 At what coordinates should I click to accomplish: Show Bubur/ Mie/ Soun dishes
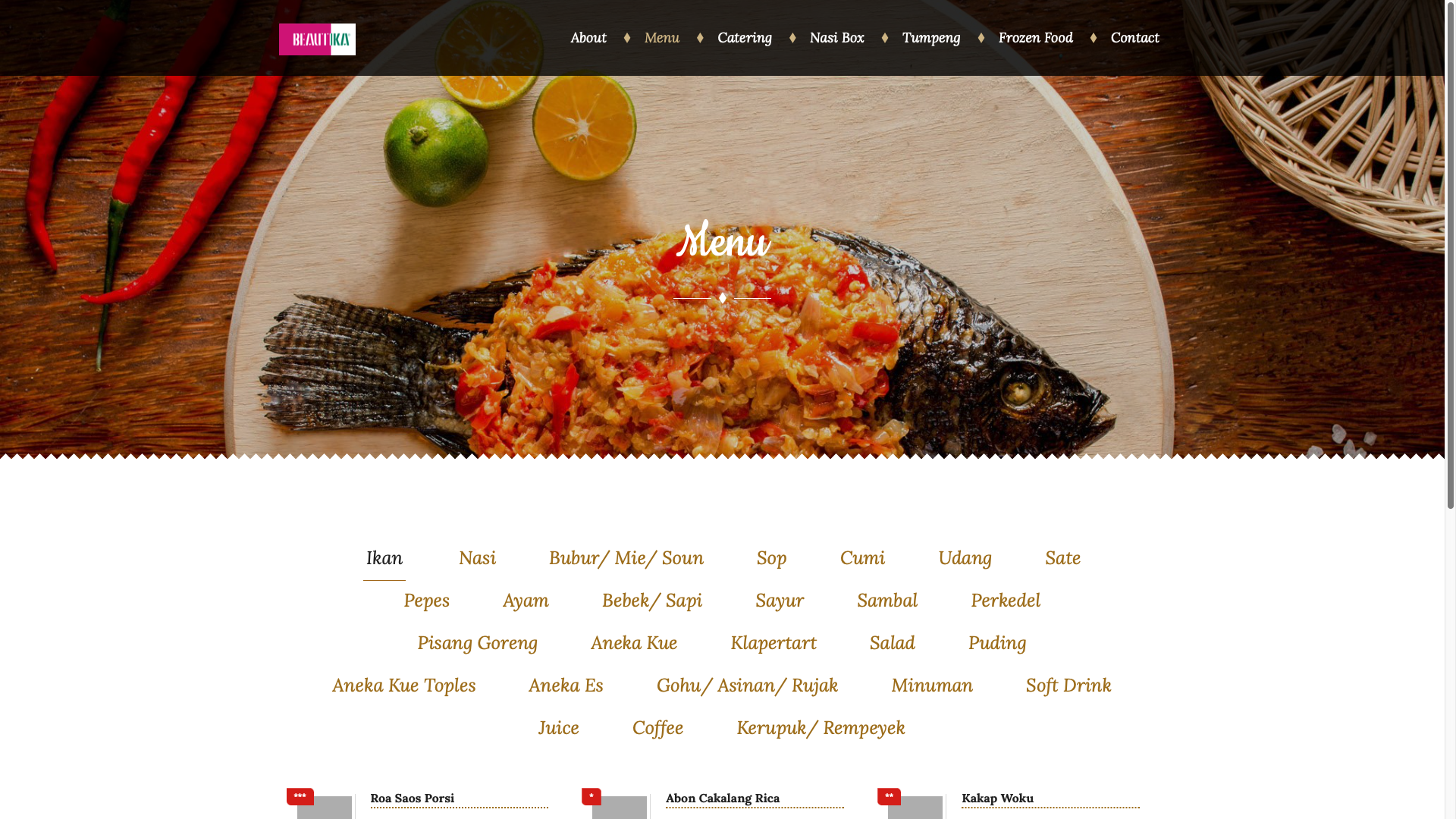point(626,558)
